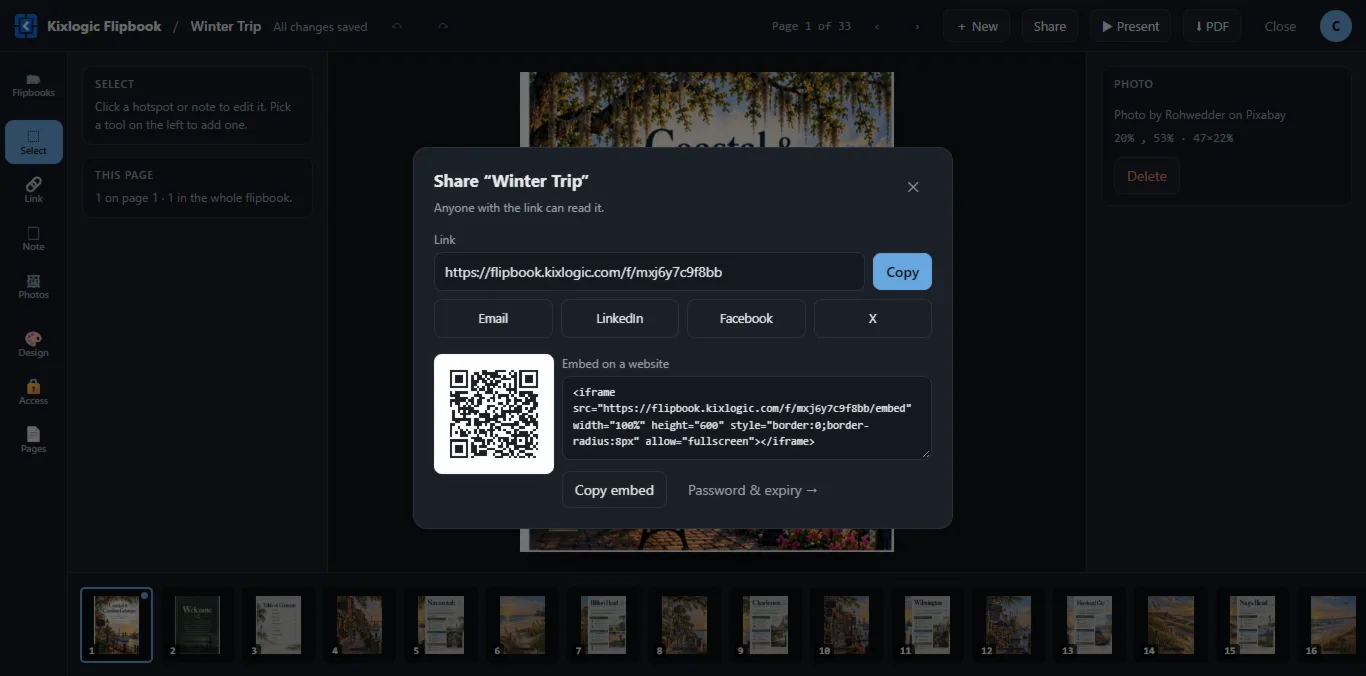Select the Link hotspot tool
The height and width of the screenshot is (676, 1366).
click(33, 190)
